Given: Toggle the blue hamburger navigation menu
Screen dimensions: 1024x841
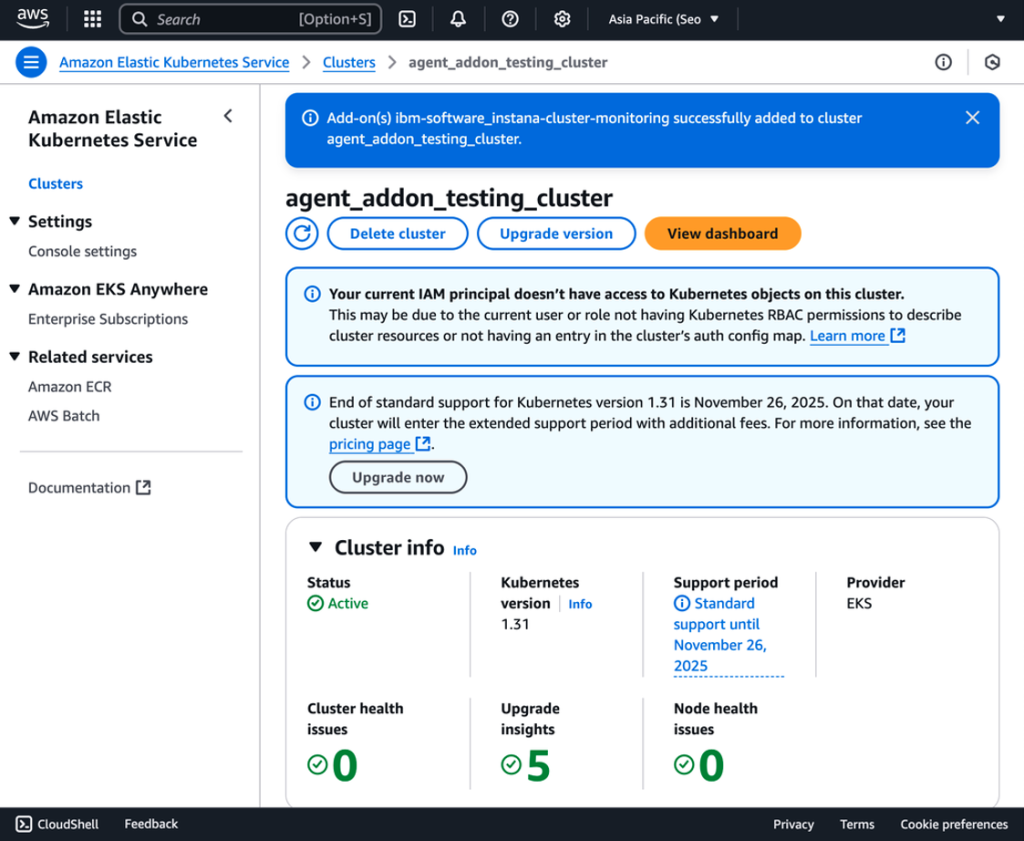Looking at the screenshot, I should tap(31, 62).
